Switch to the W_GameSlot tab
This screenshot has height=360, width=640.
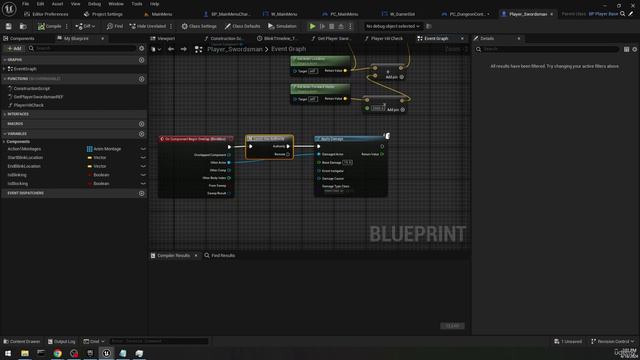(398, 14)
